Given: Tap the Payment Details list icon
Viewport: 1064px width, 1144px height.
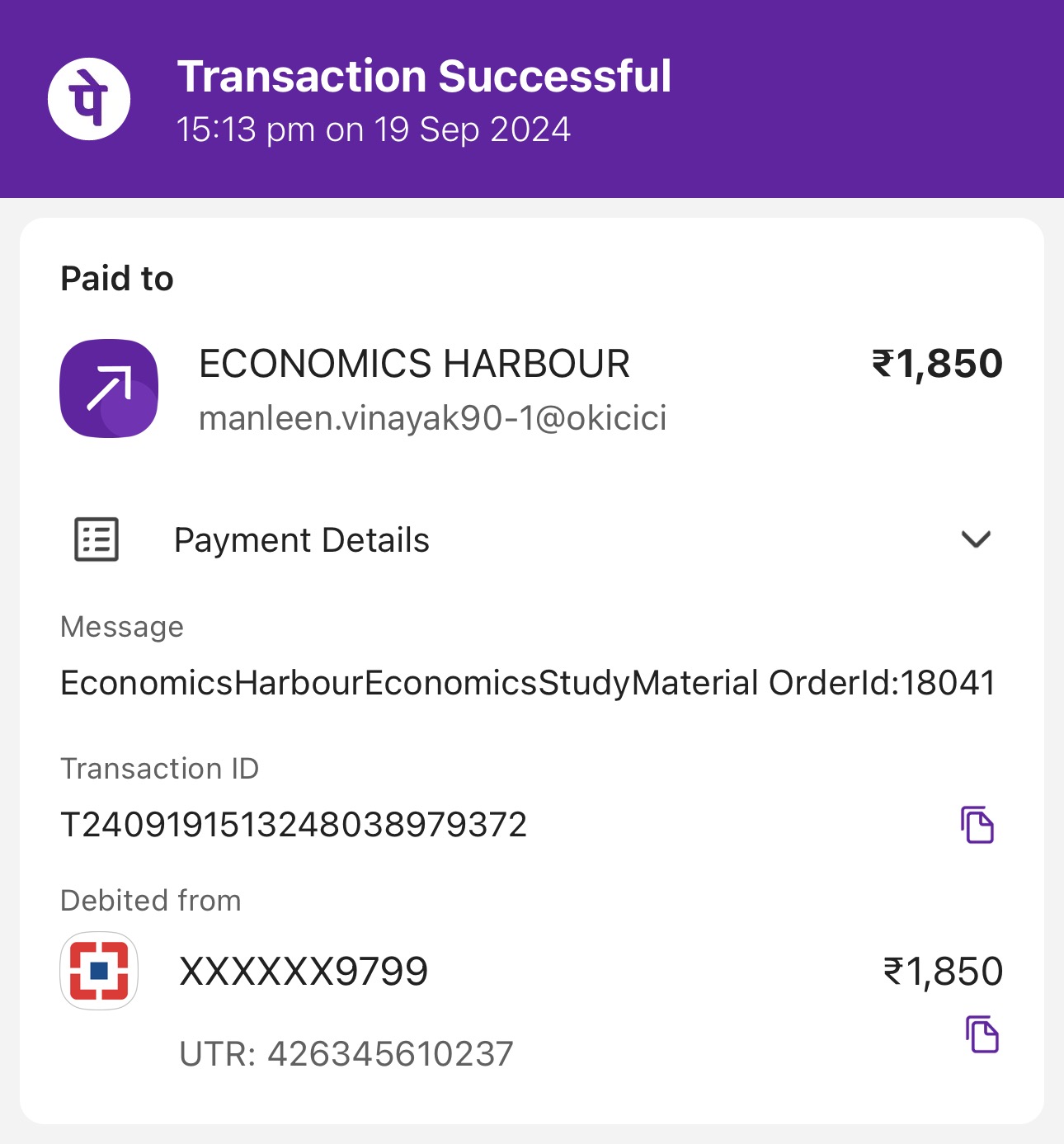Looking at the screenshot, I should (x=97, y=539).
